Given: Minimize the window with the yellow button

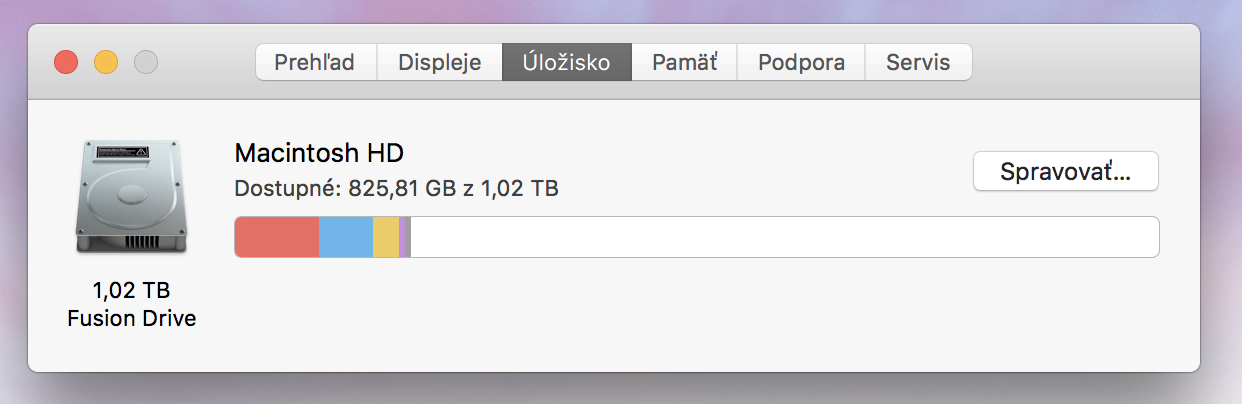Looking at the screenshot, I should 106,62.
